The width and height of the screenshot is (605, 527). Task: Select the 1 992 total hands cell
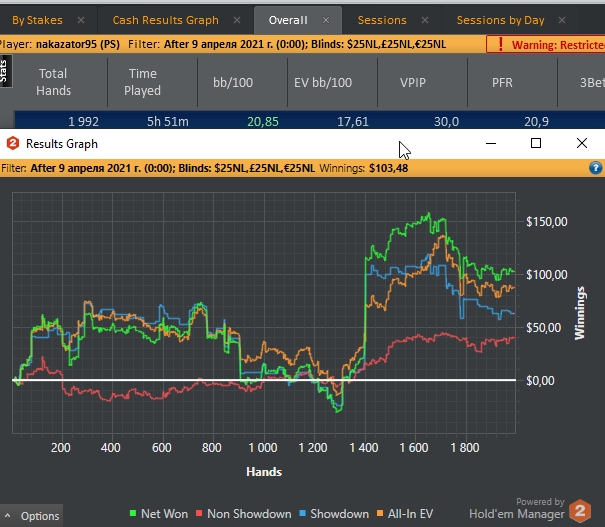coord(83,122)
